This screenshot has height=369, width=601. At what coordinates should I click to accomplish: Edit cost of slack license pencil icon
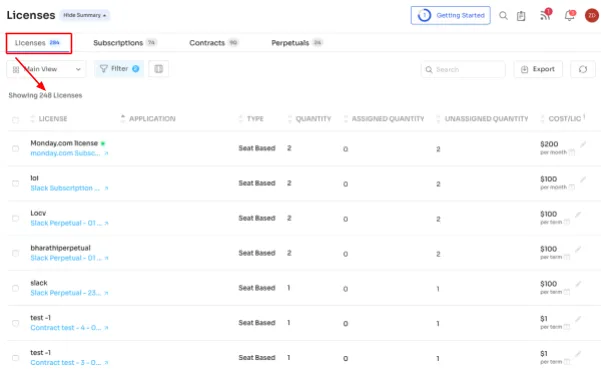pos(578,284)
